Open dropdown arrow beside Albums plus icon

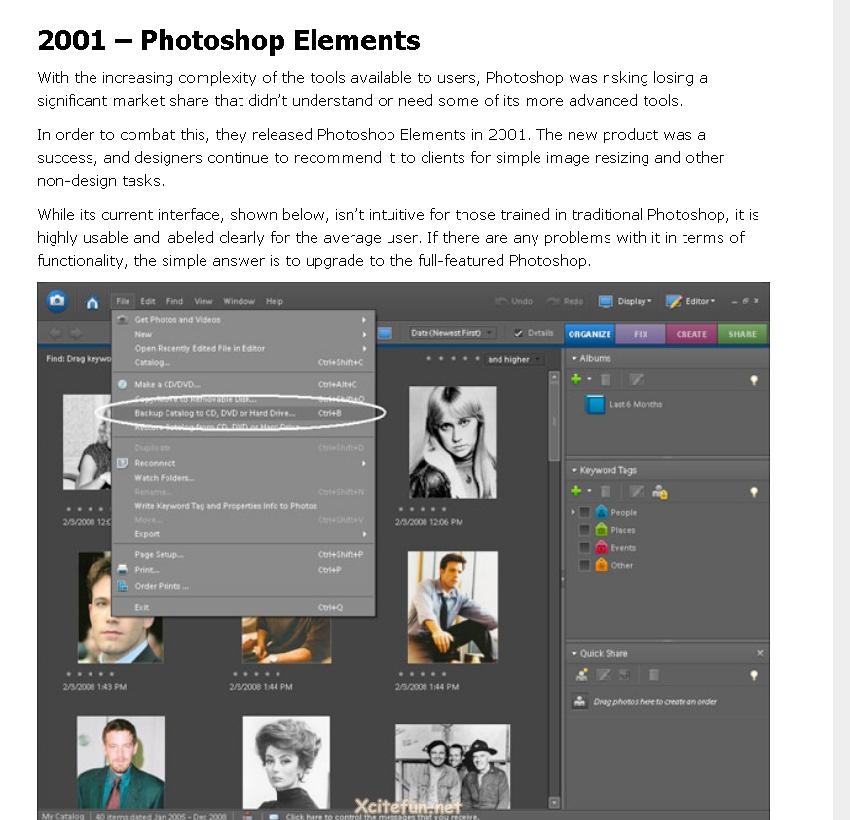(x=589, y=379)
